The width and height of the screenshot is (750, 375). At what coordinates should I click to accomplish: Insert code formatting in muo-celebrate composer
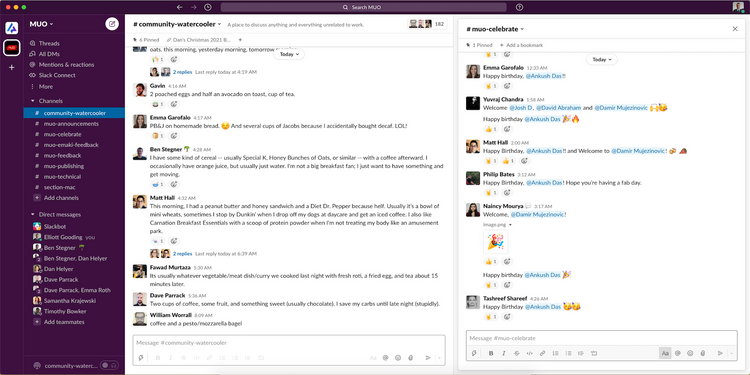(529, 353)
